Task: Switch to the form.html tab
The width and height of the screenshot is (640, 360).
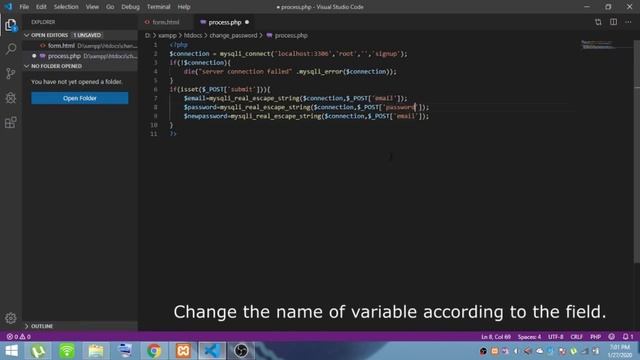Action: pyautogui.click(x=165, y=22)
